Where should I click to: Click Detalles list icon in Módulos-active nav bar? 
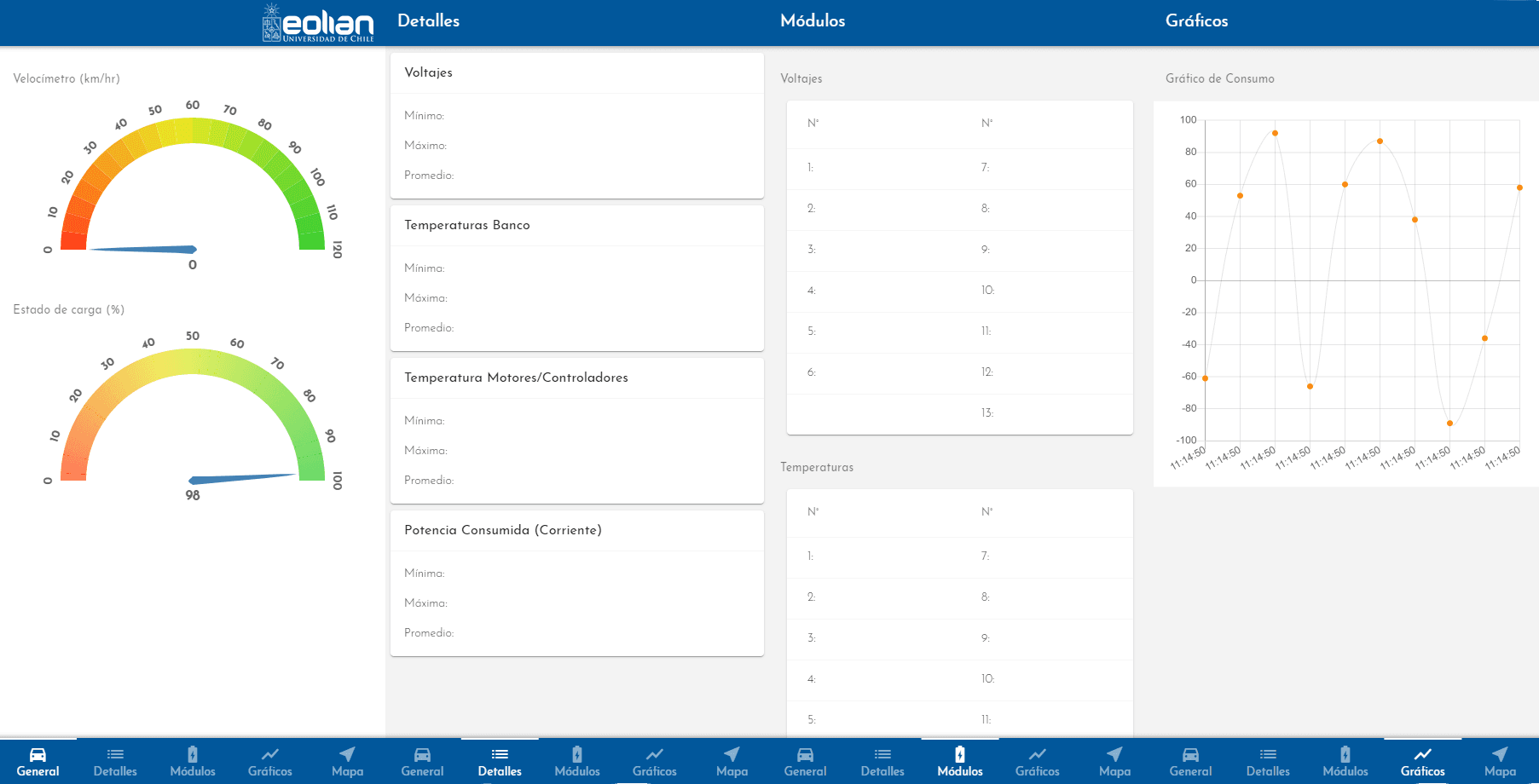point(882,754)
